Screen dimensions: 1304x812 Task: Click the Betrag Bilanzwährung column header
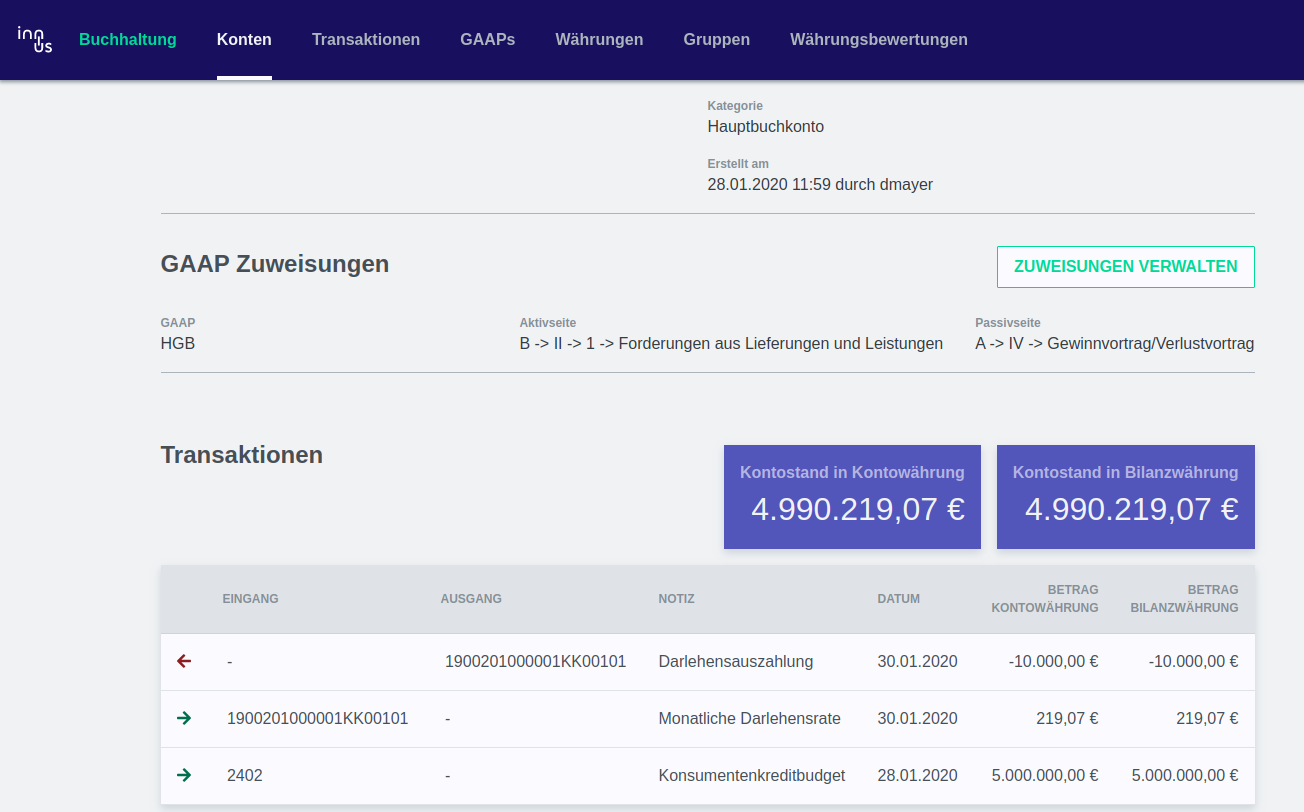pos(1184,599)
